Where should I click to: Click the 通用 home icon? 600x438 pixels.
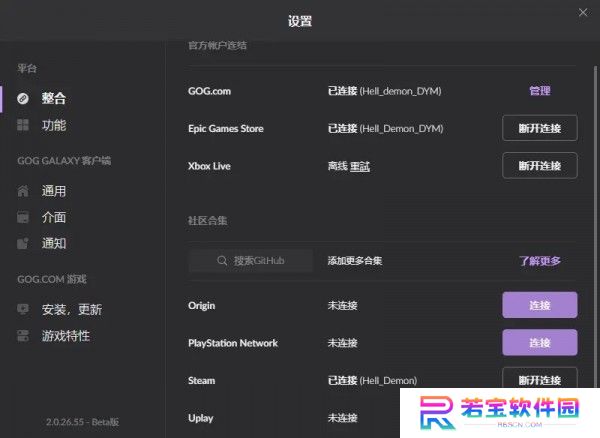click(23, 191)
